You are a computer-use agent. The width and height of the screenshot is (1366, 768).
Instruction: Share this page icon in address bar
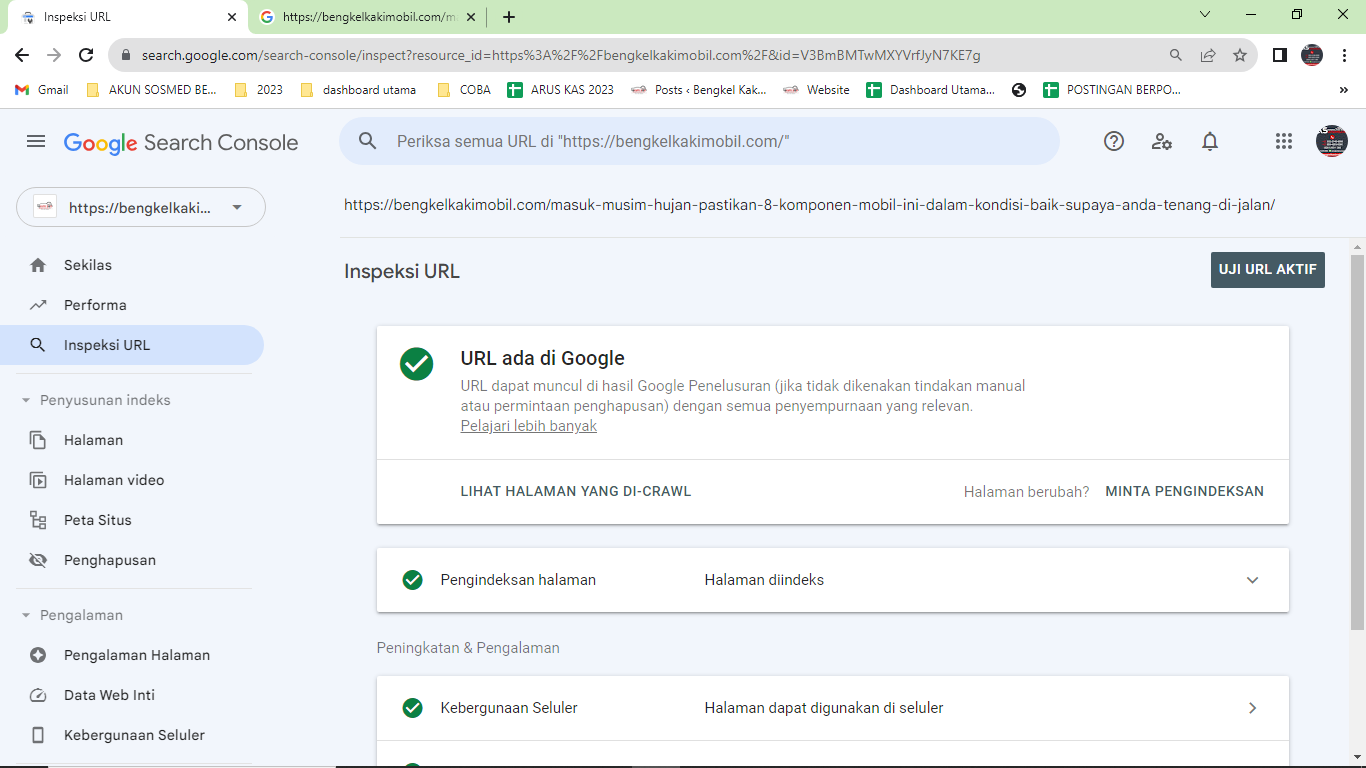click(1208, 55)
